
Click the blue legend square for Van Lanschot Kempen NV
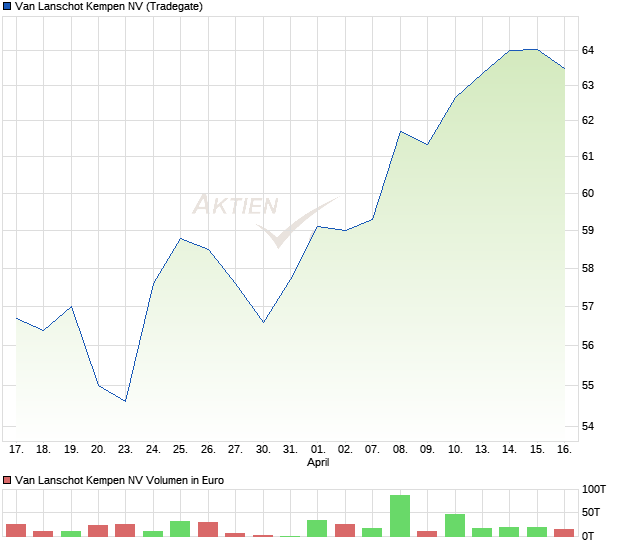pos(7,6)
